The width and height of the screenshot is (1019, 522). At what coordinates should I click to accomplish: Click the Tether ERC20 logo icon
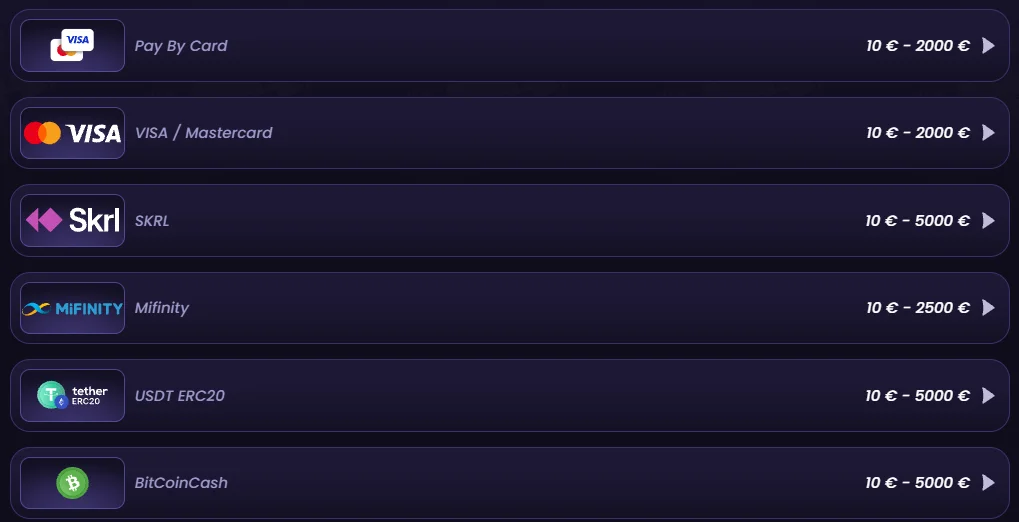click(x=72, y=395)
